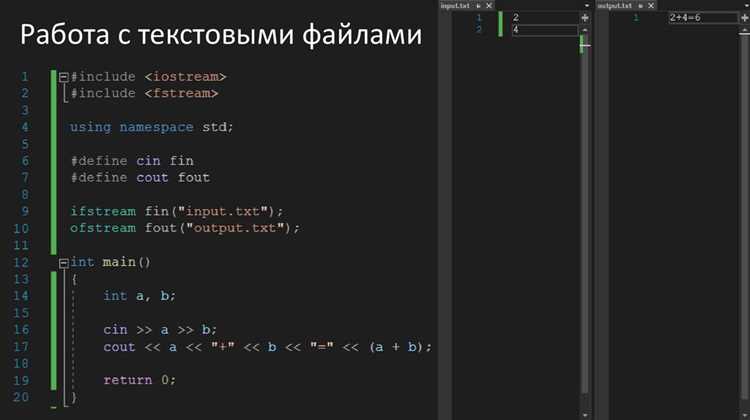750x420 pixels.
Task: Click scroll-up arrow of input.txt pane
Action: [x=585, y=30]
